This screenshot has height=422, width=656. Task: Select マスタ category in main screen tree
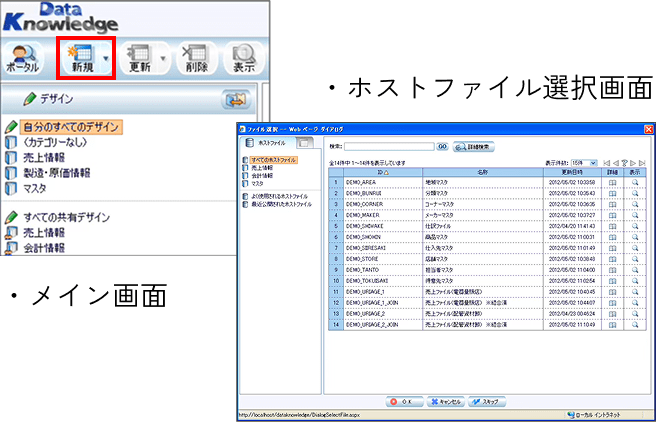35,189
